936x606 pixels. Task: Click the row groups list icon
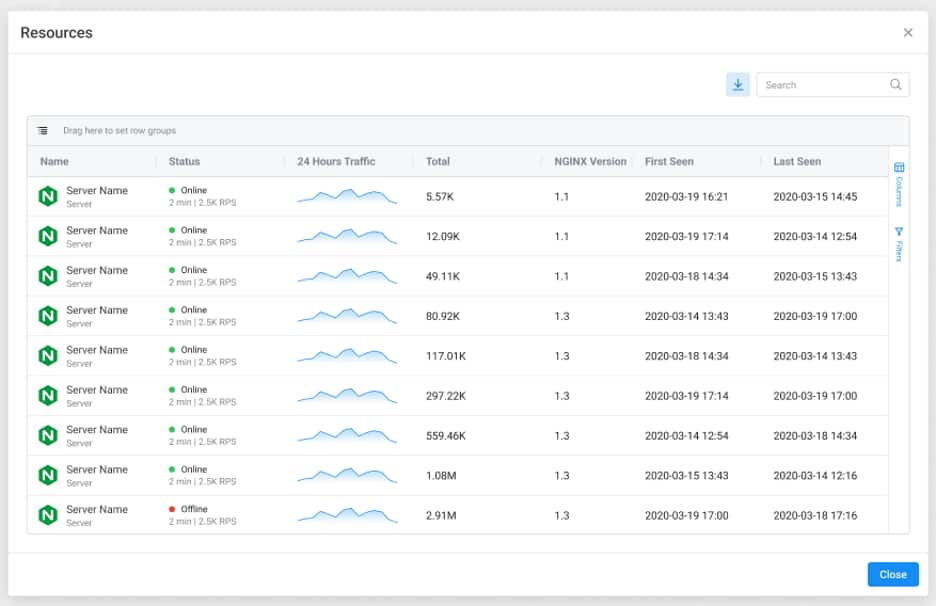43,130
